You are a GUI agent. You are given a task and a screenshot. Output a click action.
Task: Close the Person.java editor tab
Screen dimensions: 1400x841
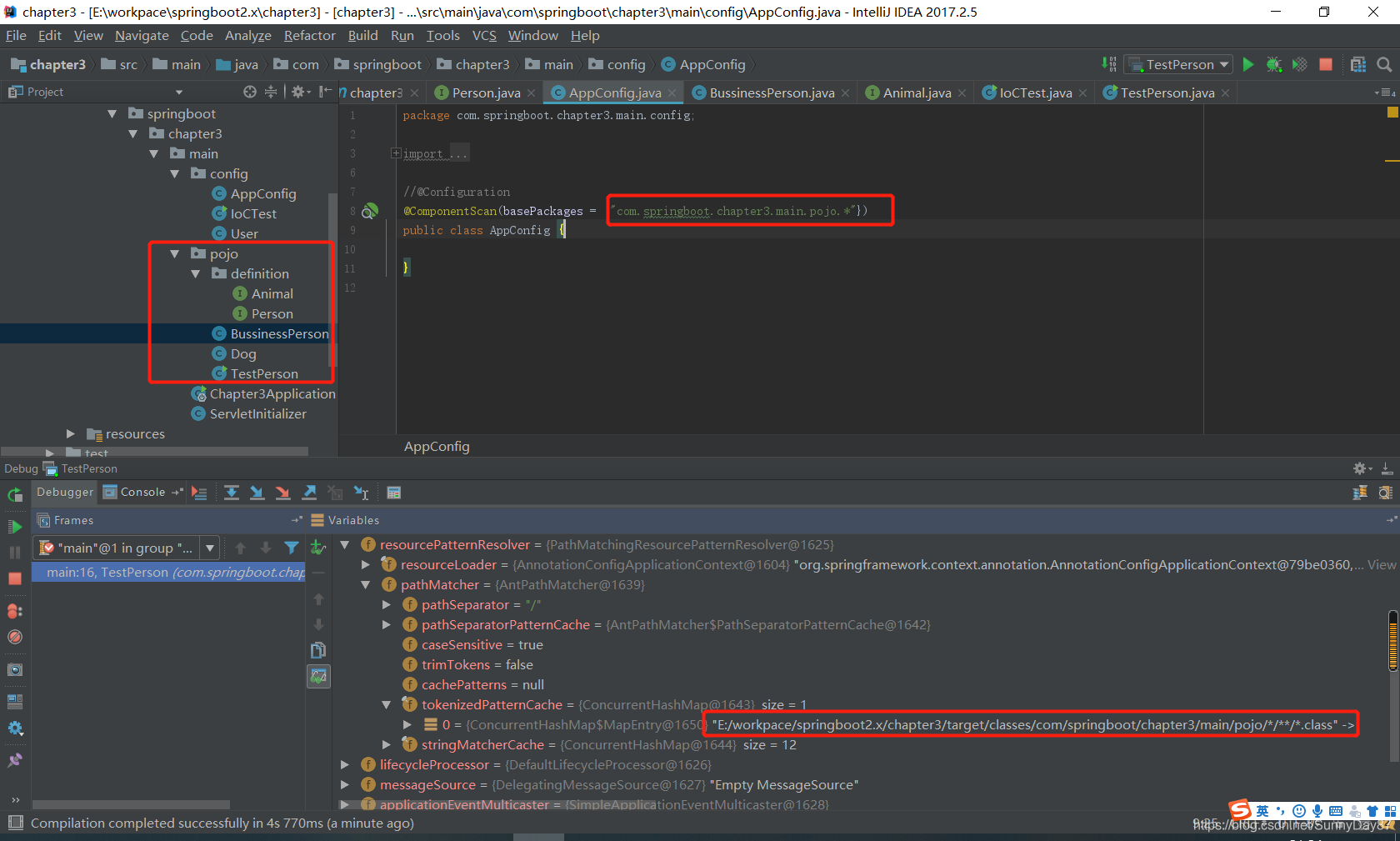pos(531,93)
